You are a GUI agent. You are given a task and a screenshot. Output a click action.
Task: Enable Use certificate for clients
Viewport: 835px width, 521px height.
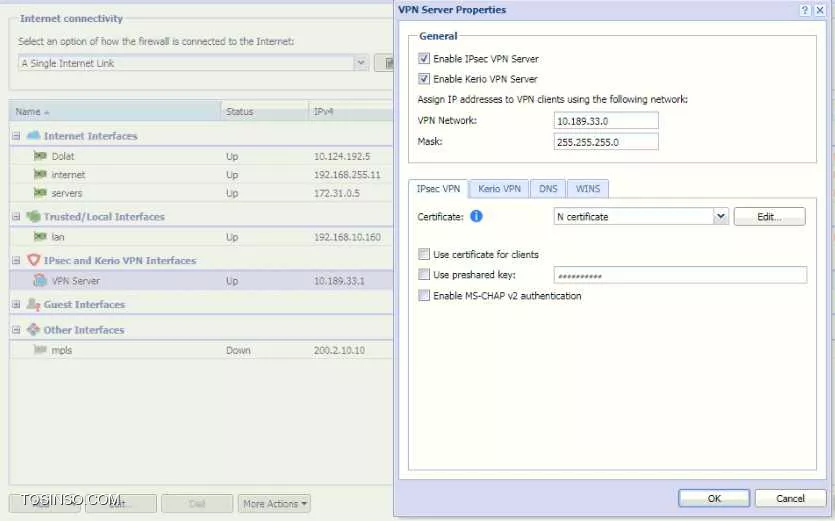424,254
